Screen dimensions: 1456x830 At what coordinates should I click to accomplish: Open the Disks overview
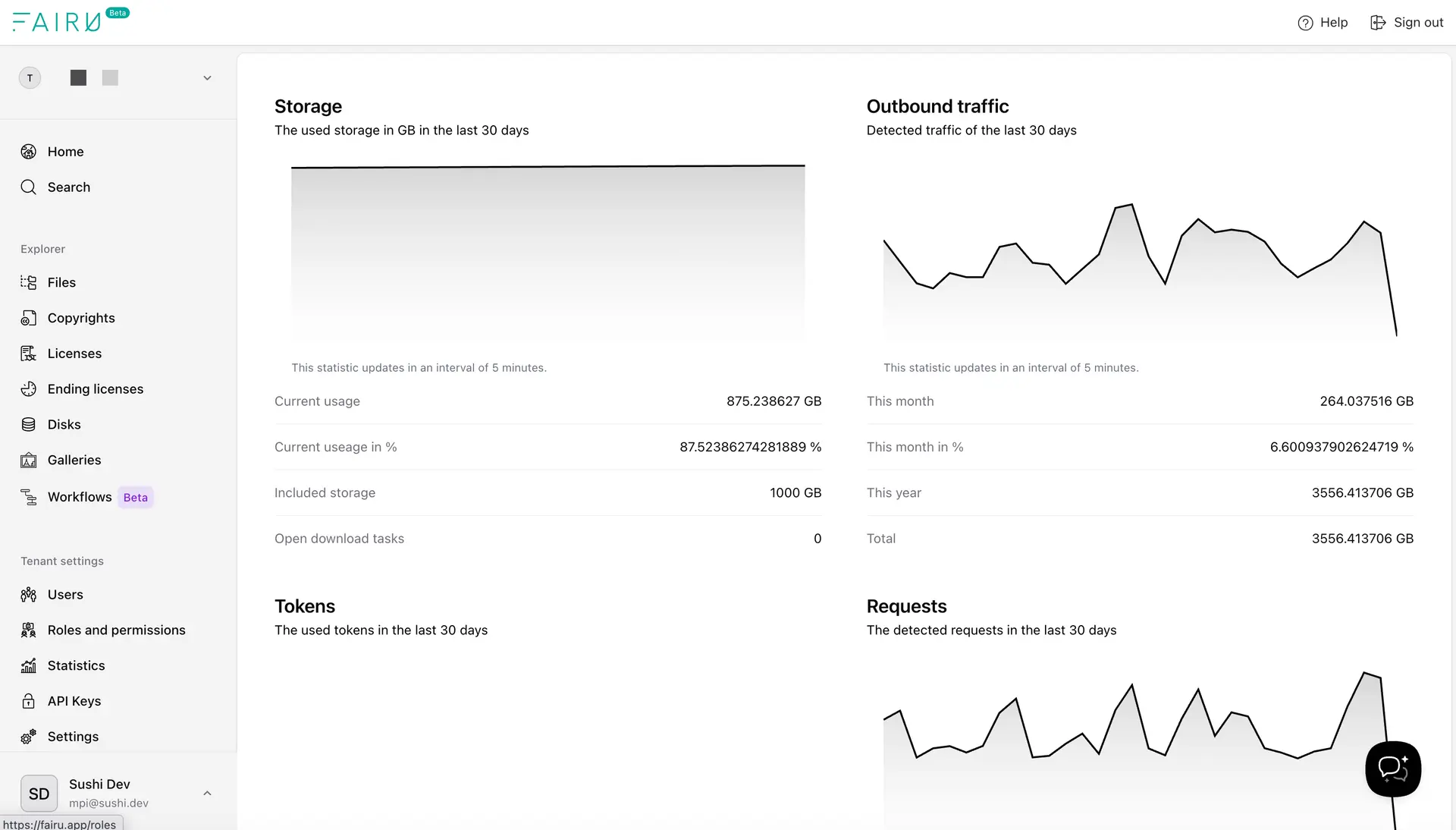[x=64, y=424]
